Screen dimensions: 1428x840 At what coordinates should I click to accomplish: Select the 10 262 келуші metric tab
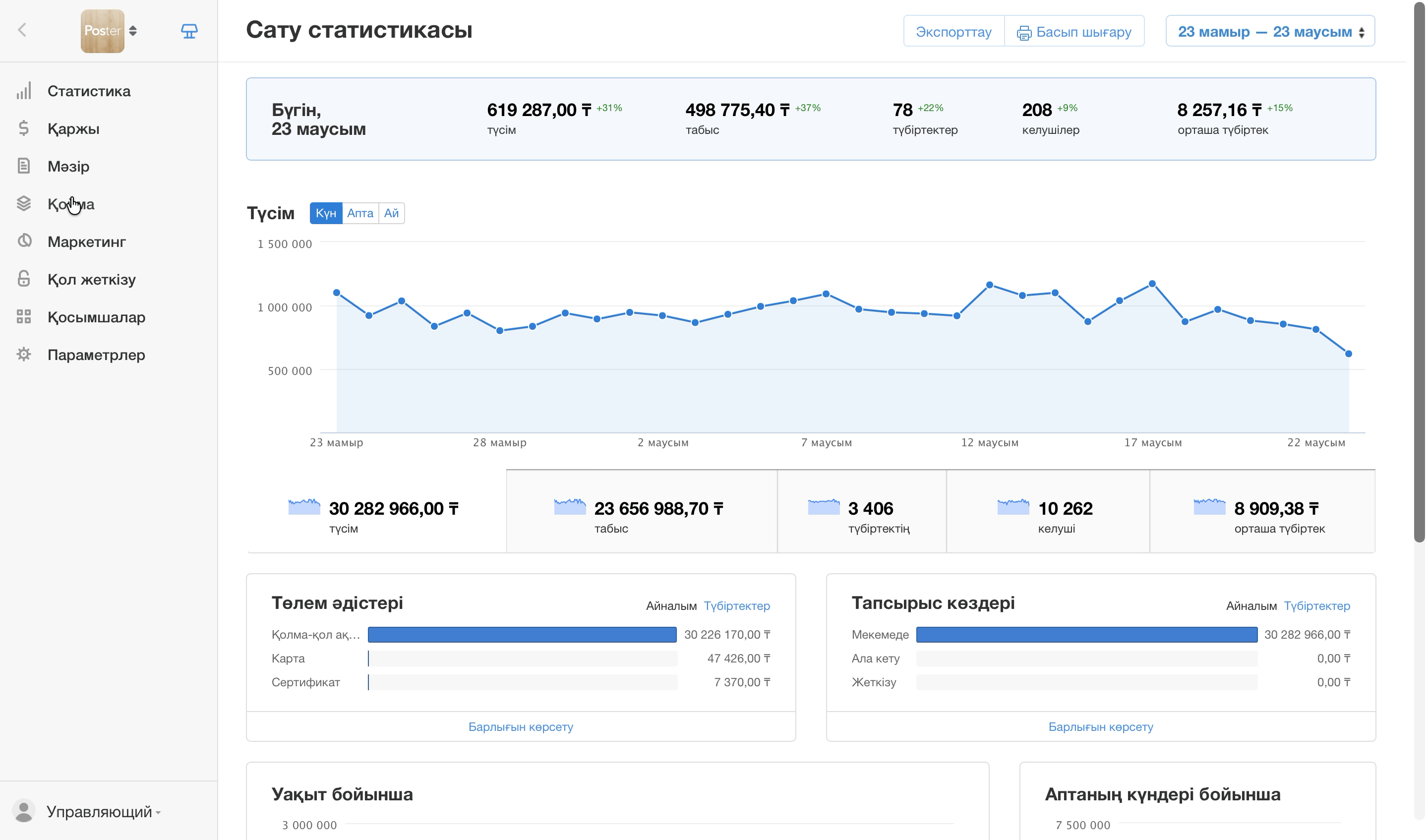(x=1048, y=512)
